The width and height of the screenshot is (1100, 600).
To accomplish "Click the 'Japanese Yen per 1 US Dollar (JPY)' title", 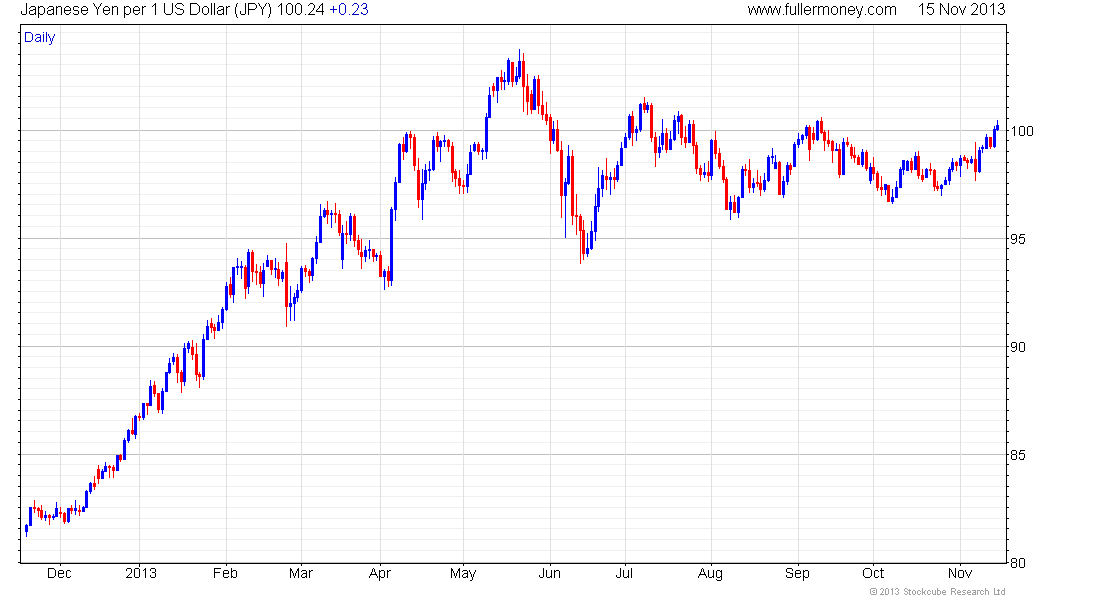I will pos(146,10).
